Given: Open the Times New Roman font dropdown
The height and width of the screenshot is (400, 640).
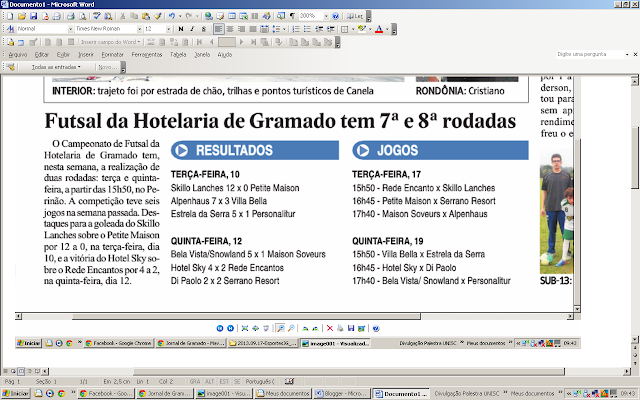Looking at the screenshot, I should pos(139,29).
